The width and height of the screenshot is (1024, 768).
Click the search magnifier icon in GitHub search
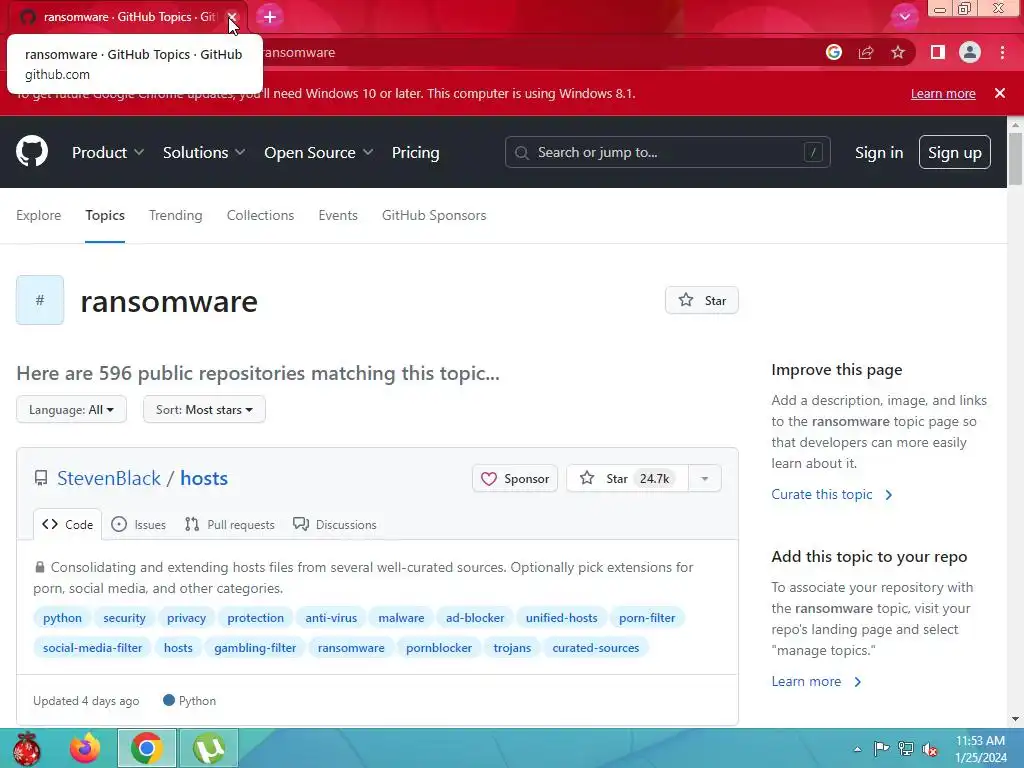coord(521,153)
